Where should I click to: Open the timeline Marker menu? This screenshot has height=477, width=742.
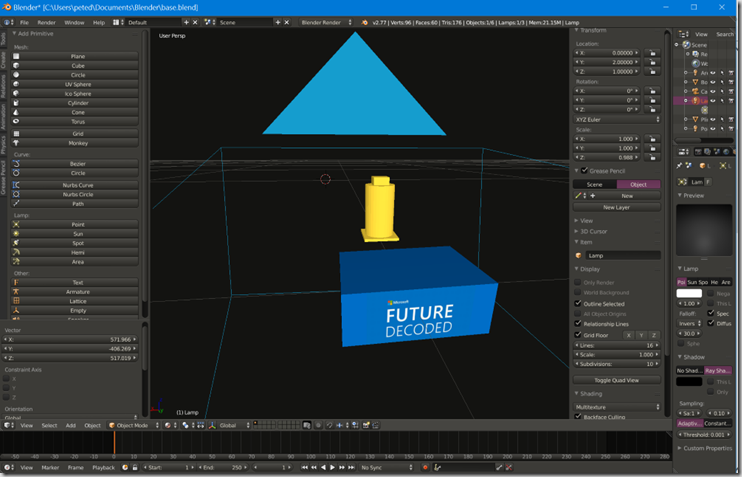click(50, 468)
